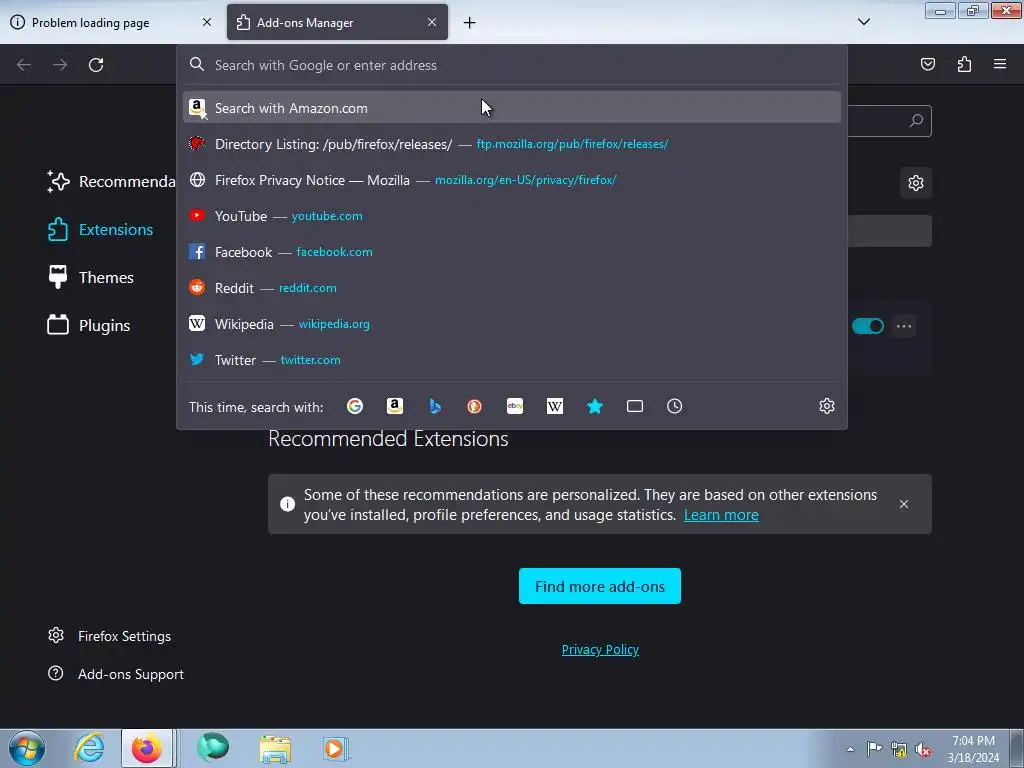
Task: Reload the current page
Action: pos(96,65)
